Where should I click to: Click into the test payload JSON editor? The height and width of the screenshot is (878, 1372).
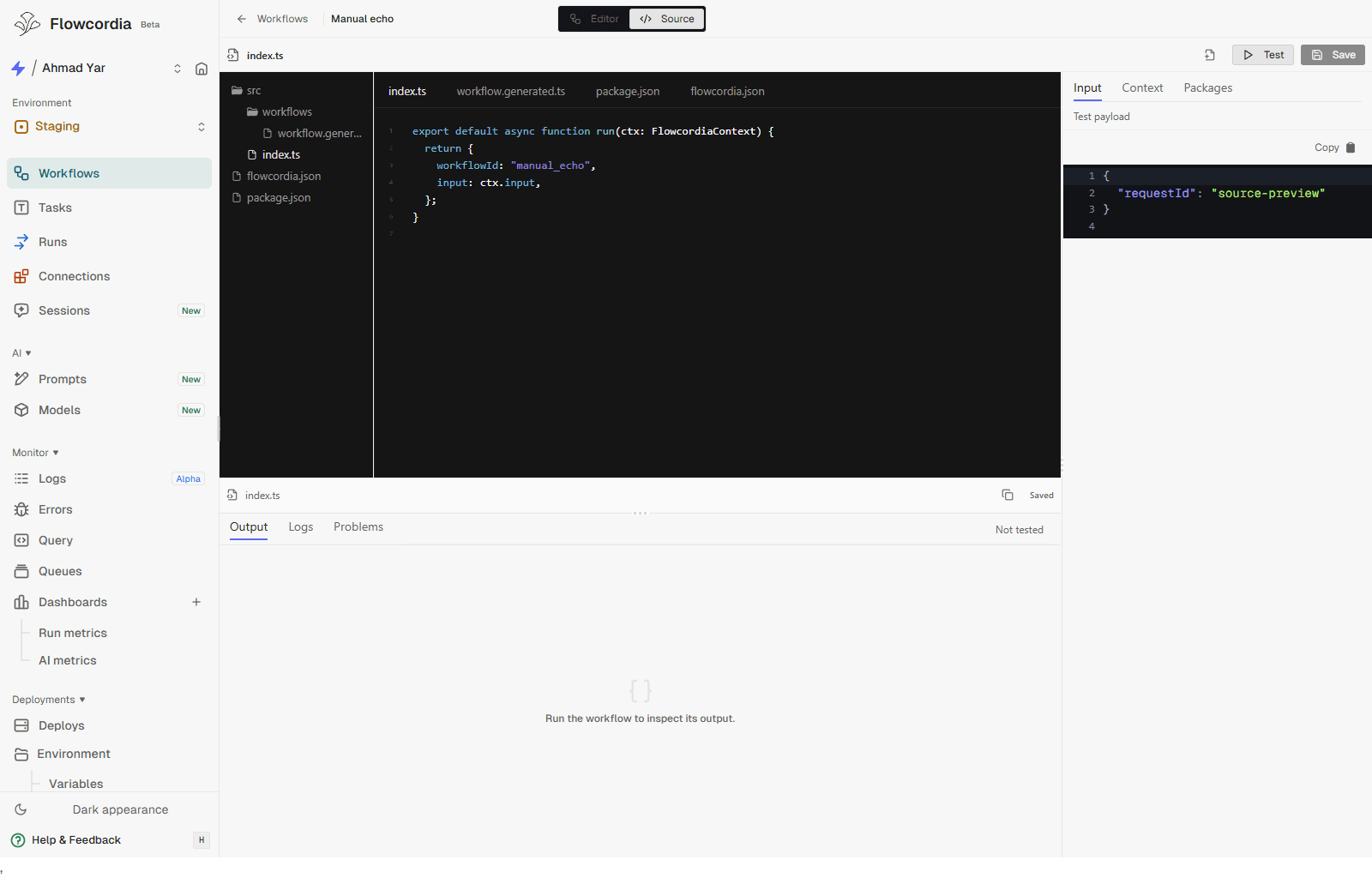(x=1218, y=201)
